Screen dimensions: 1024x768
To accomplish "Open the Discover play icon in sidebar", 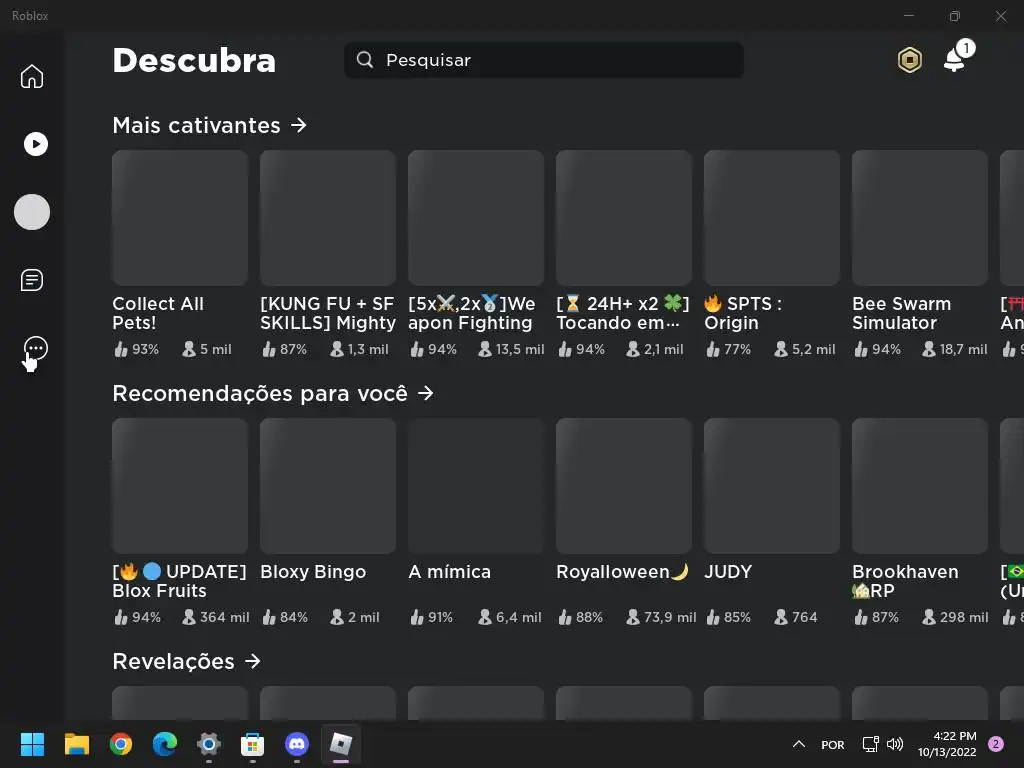I will coord(35,144).
